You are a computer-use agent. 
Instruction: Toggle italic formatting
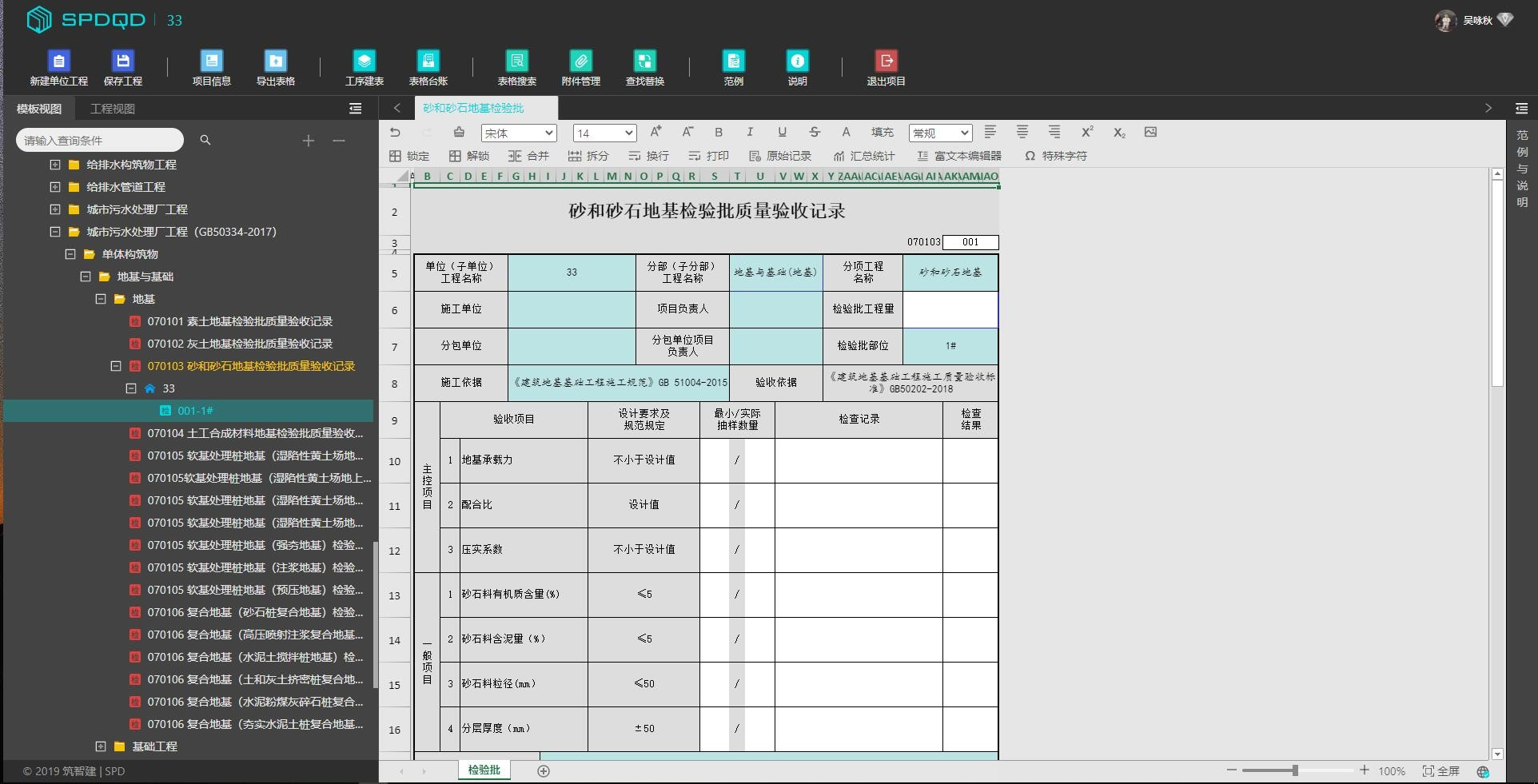pyautogui.click(x=750, y=132)
